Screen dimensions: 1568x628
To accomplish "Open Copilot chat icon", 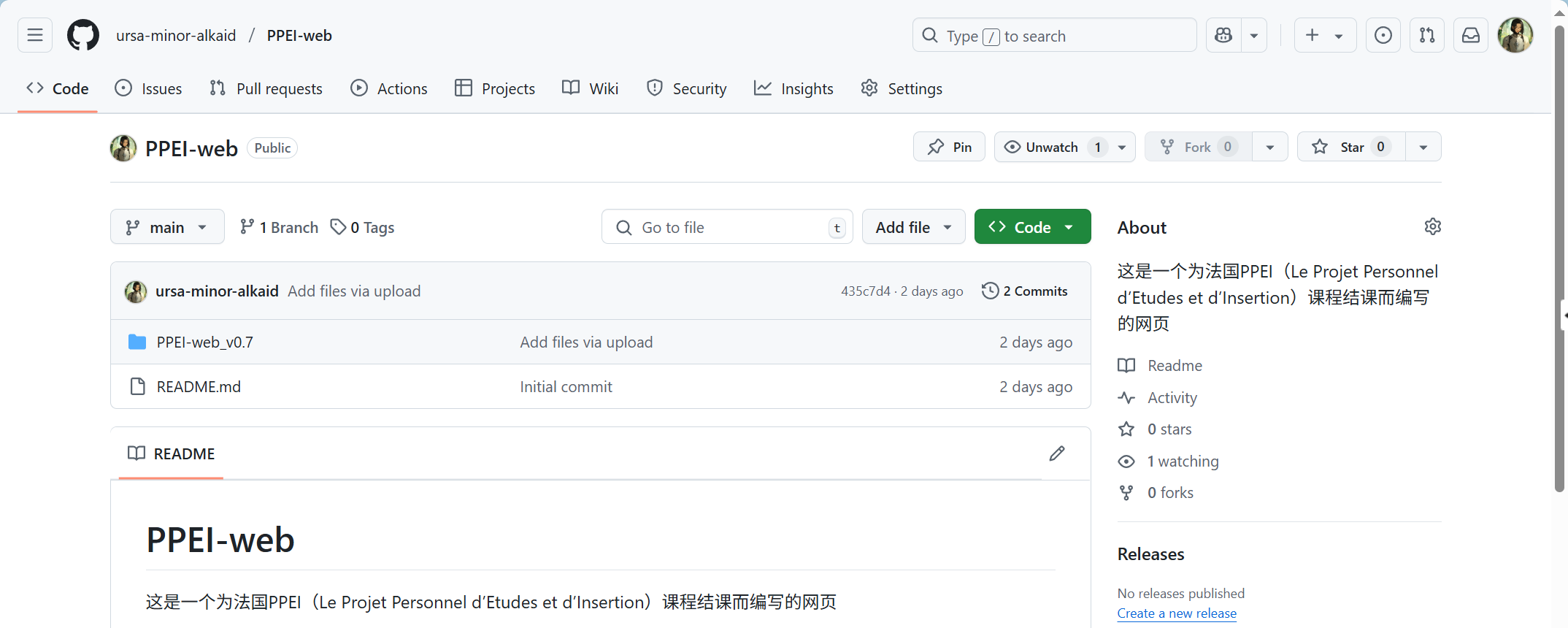I will [1223, 35].
